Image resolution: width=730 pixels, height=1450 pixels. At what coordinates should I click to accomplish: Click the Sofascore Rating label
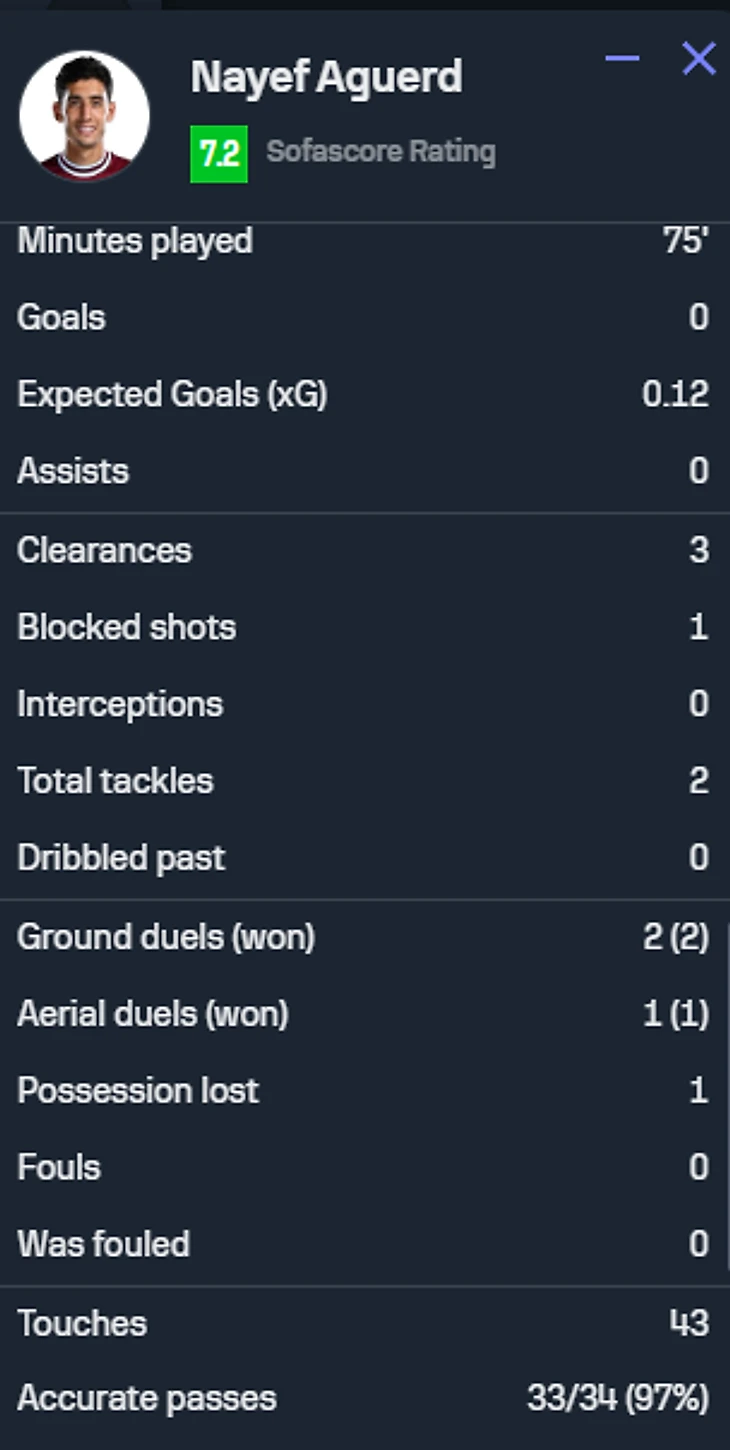tap(381, 152)
